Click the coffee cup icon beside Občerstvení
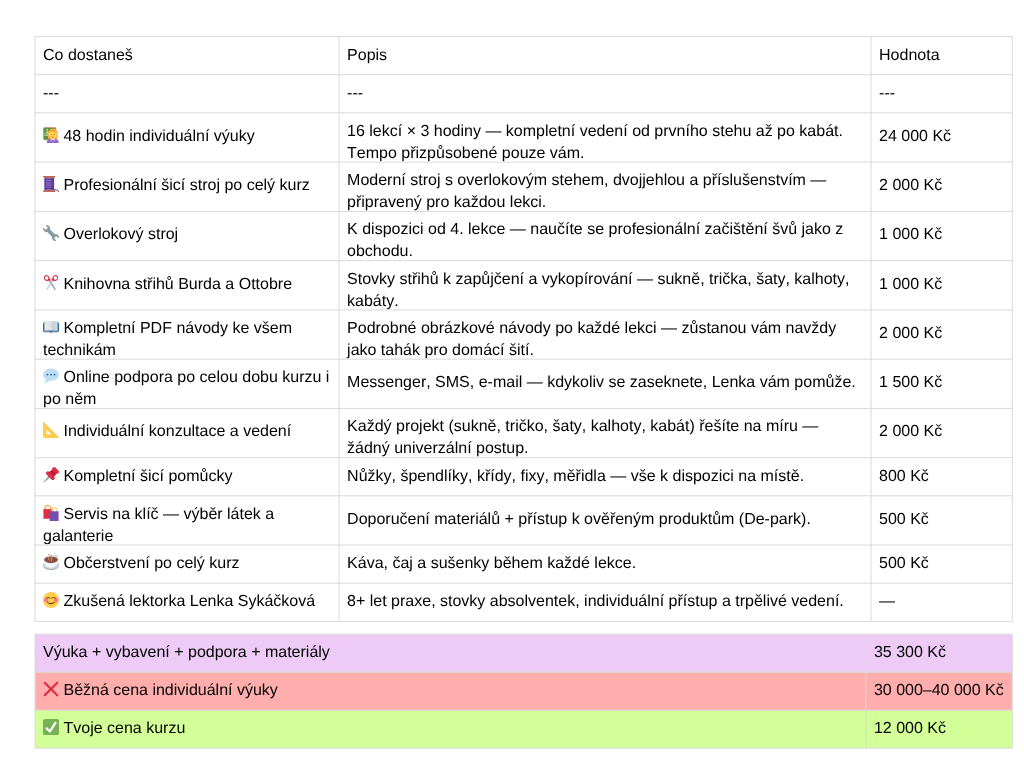1024x768 pixels. tap(51, 562)
